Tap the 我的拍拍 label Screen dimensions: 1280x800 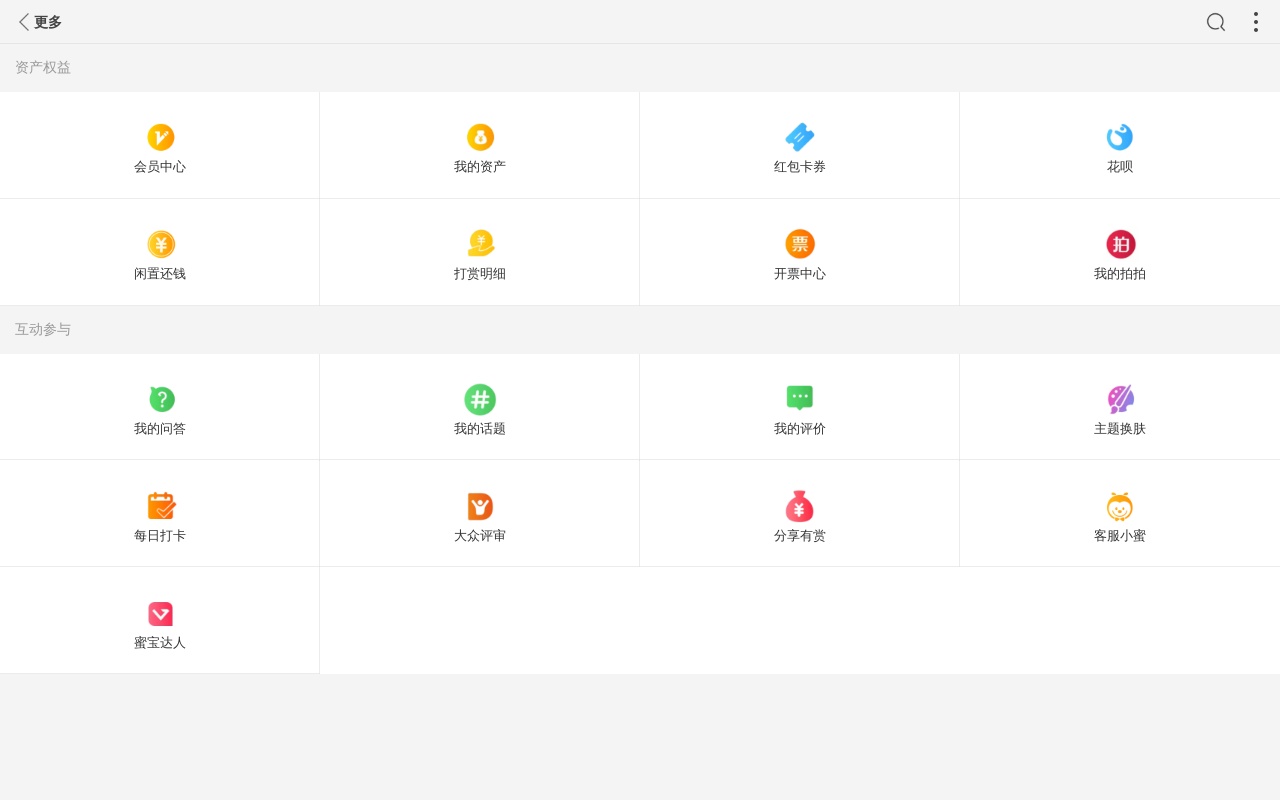pos(1120,274)
